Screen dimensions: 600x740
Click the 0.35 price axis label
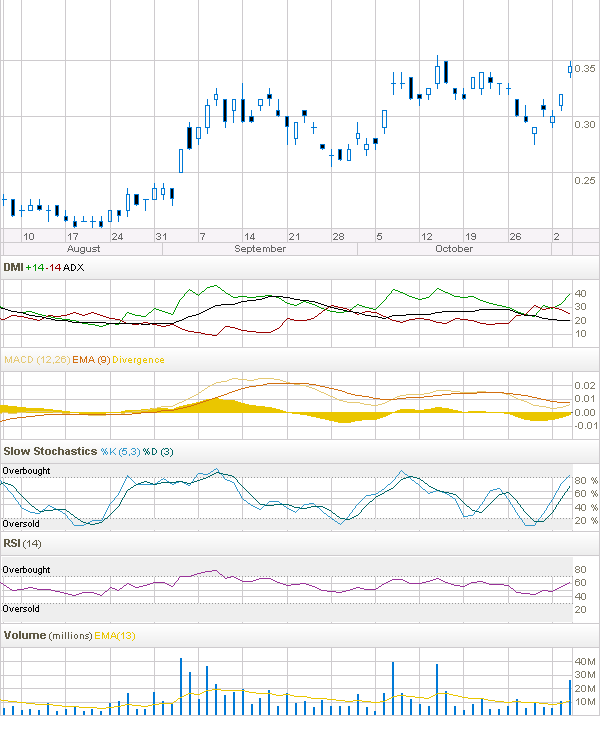click(x=584, y=68)
